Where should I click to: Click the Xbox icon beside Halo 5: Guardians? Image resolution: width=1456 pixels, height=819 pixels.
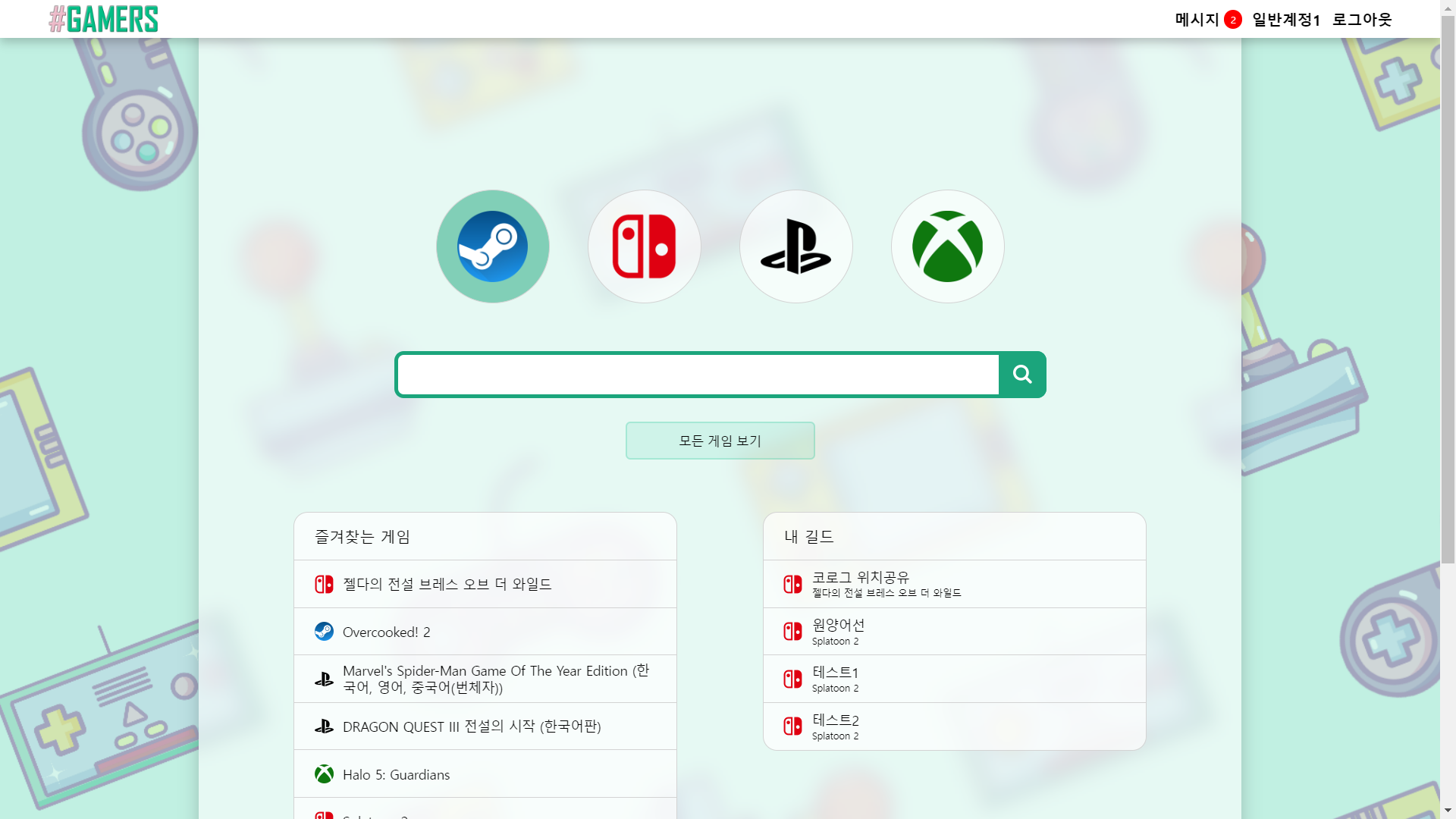[x=325, y=773]
